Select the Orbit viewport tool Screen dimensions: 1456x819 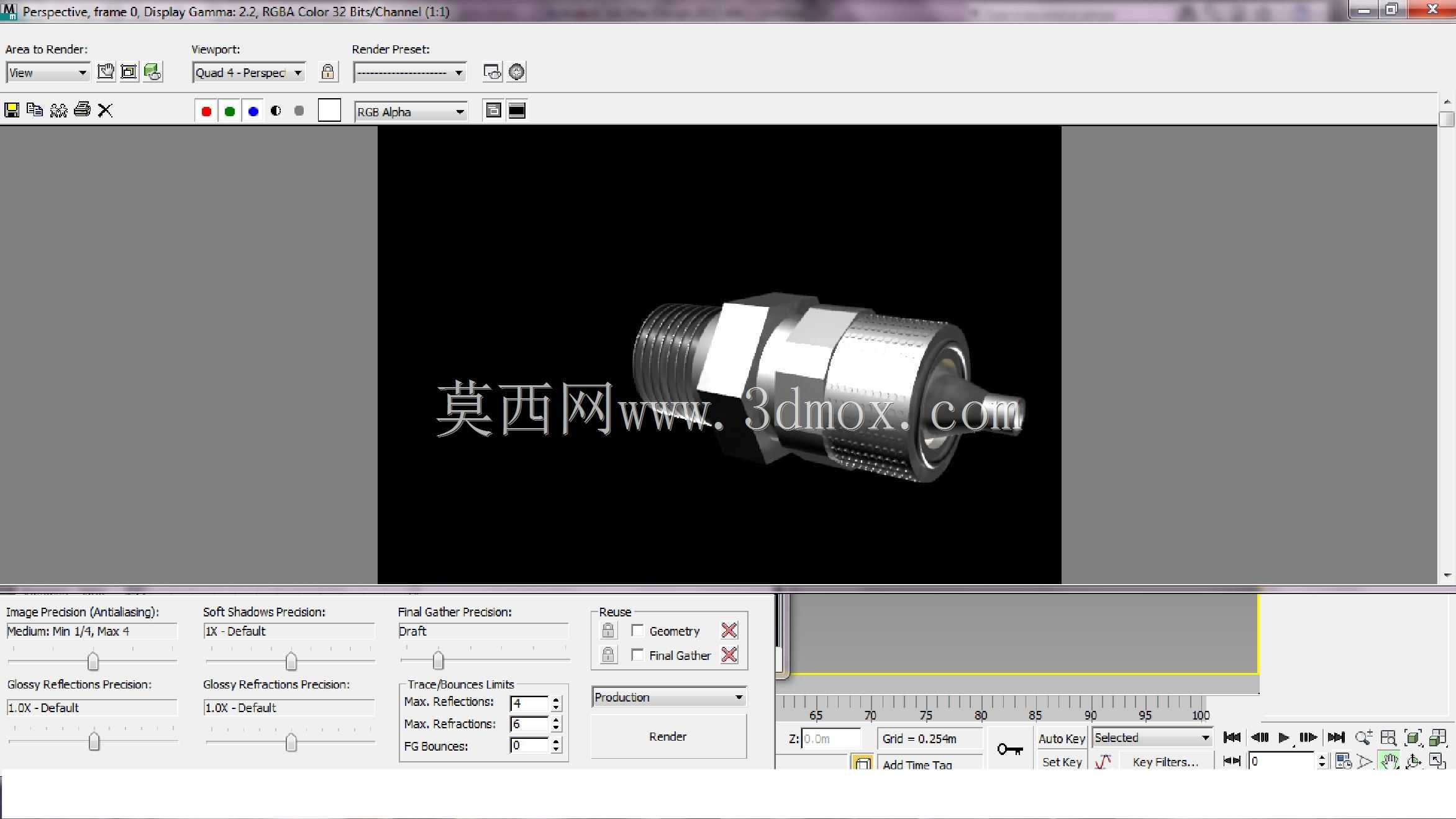pyautogui.click(x=1414, y=761)
